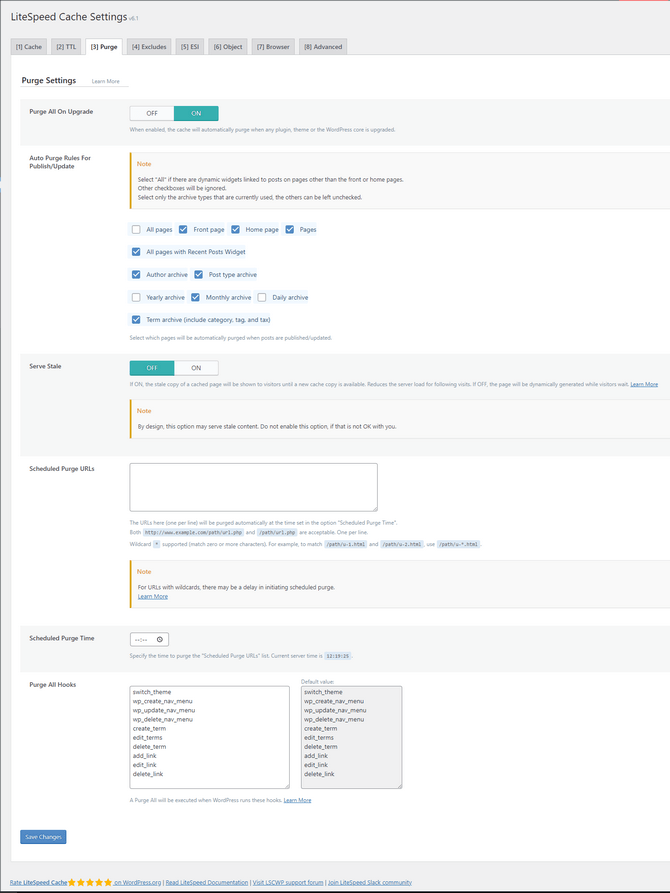Click inside the Scheduled Purge URLs textarea
Screen dimensions: 670x893
tap(253, 487)
